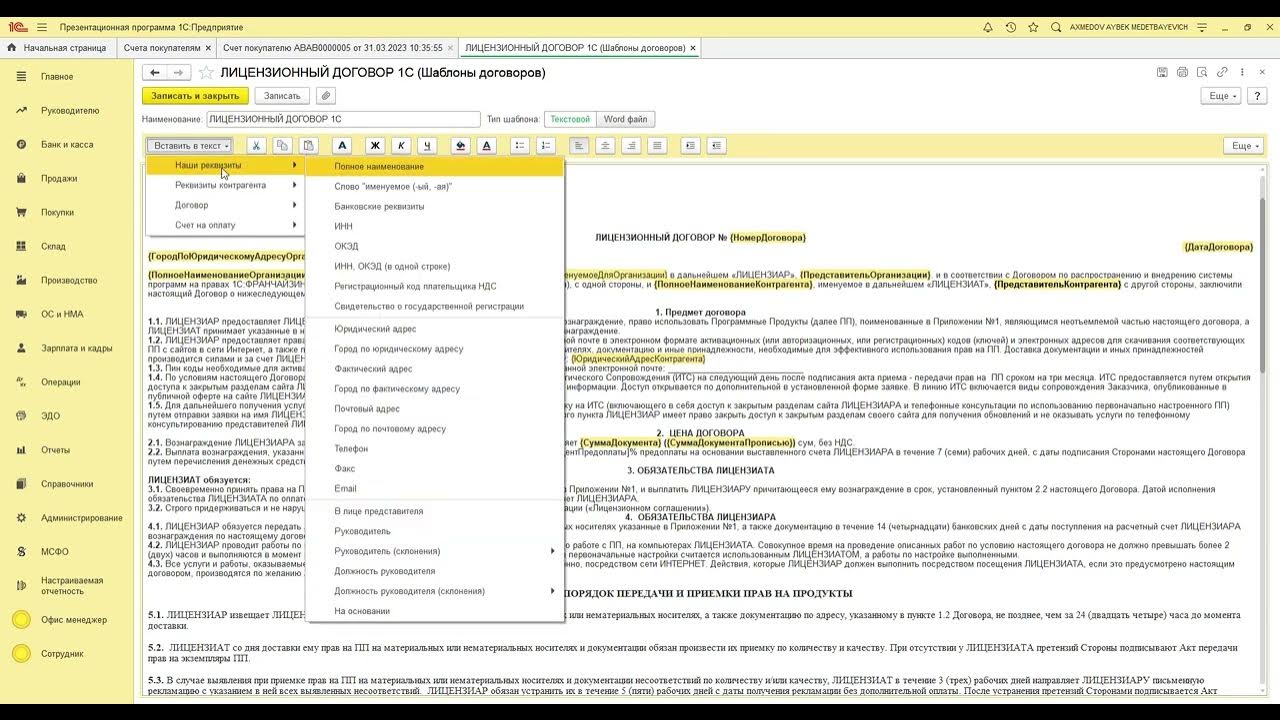Screen dimensions: 1280x720
Task: Select 'Телефон' menu item
Action: 434,449
